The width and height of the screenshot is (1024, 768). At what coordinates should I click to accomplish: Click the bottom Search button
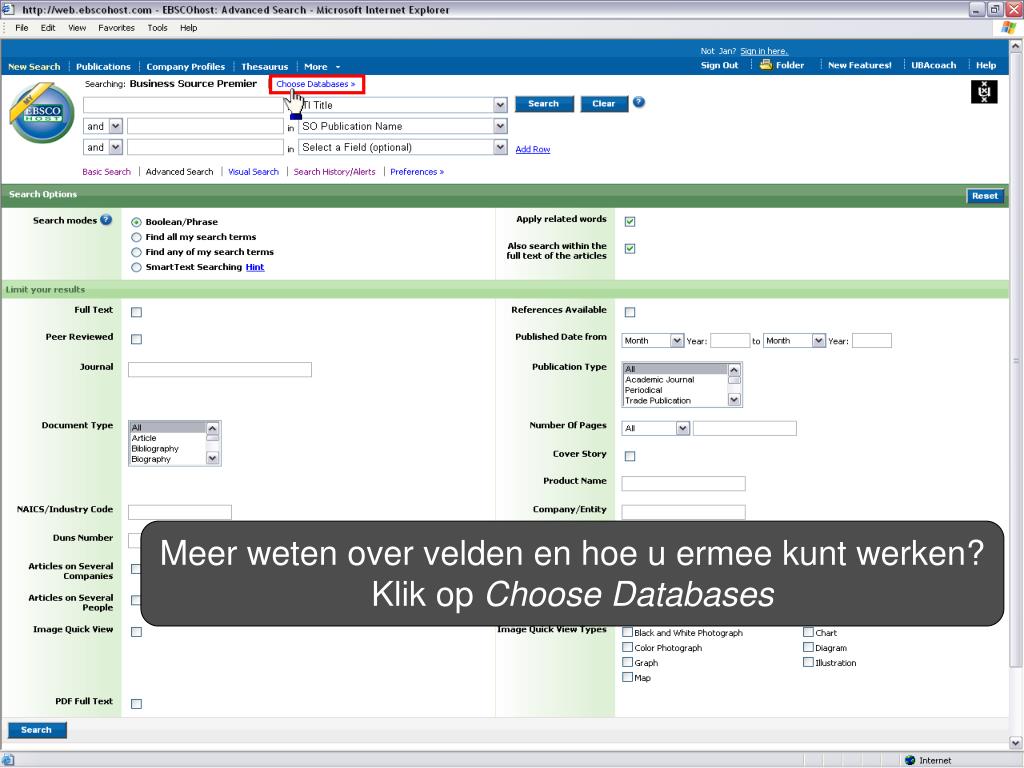pyautogui.click(x=37, y=730)
